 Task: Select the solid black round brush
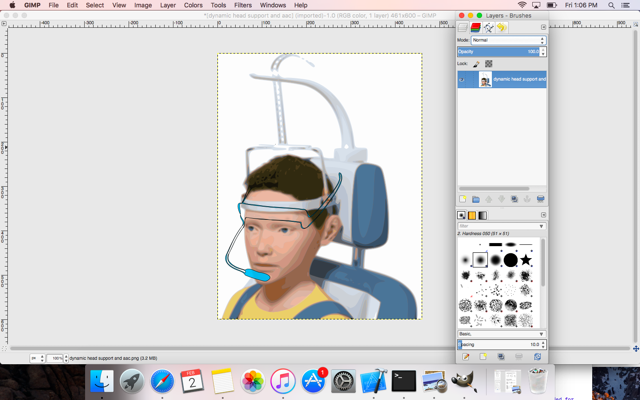coord(510,260)
